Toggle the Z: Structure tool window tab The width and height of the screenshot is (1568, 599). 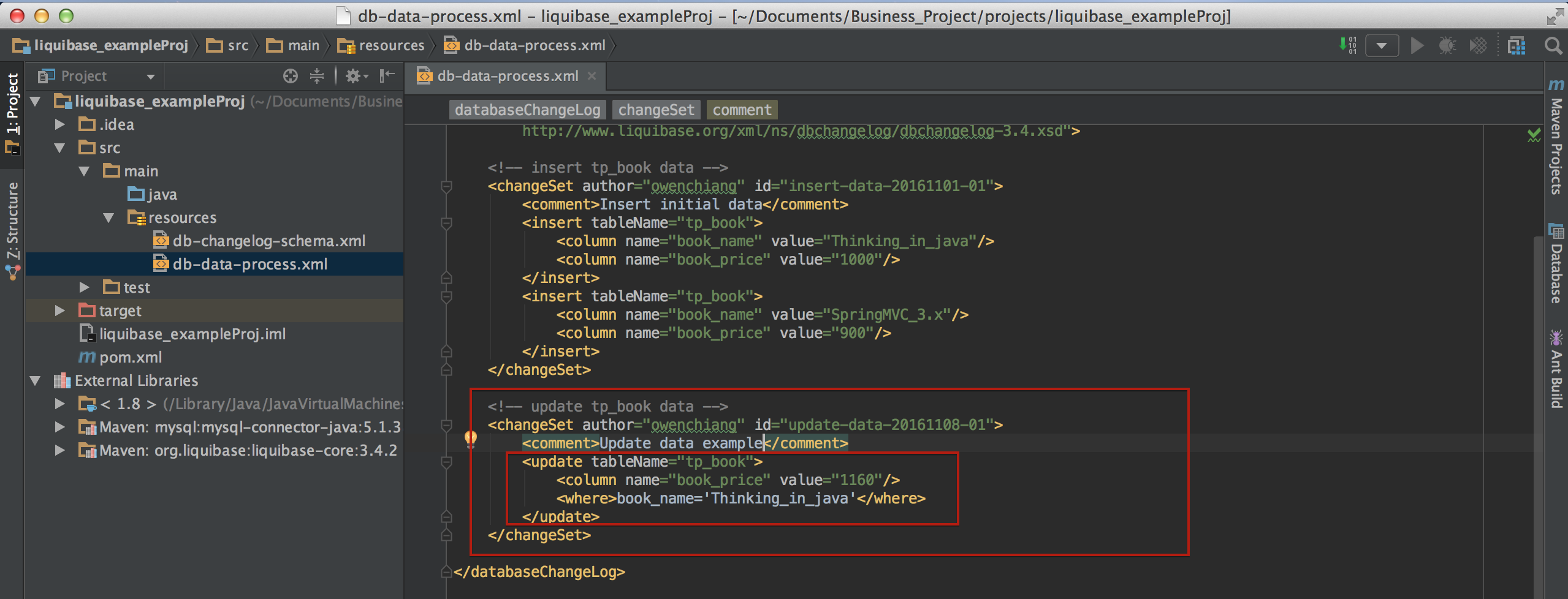point(12,230)
